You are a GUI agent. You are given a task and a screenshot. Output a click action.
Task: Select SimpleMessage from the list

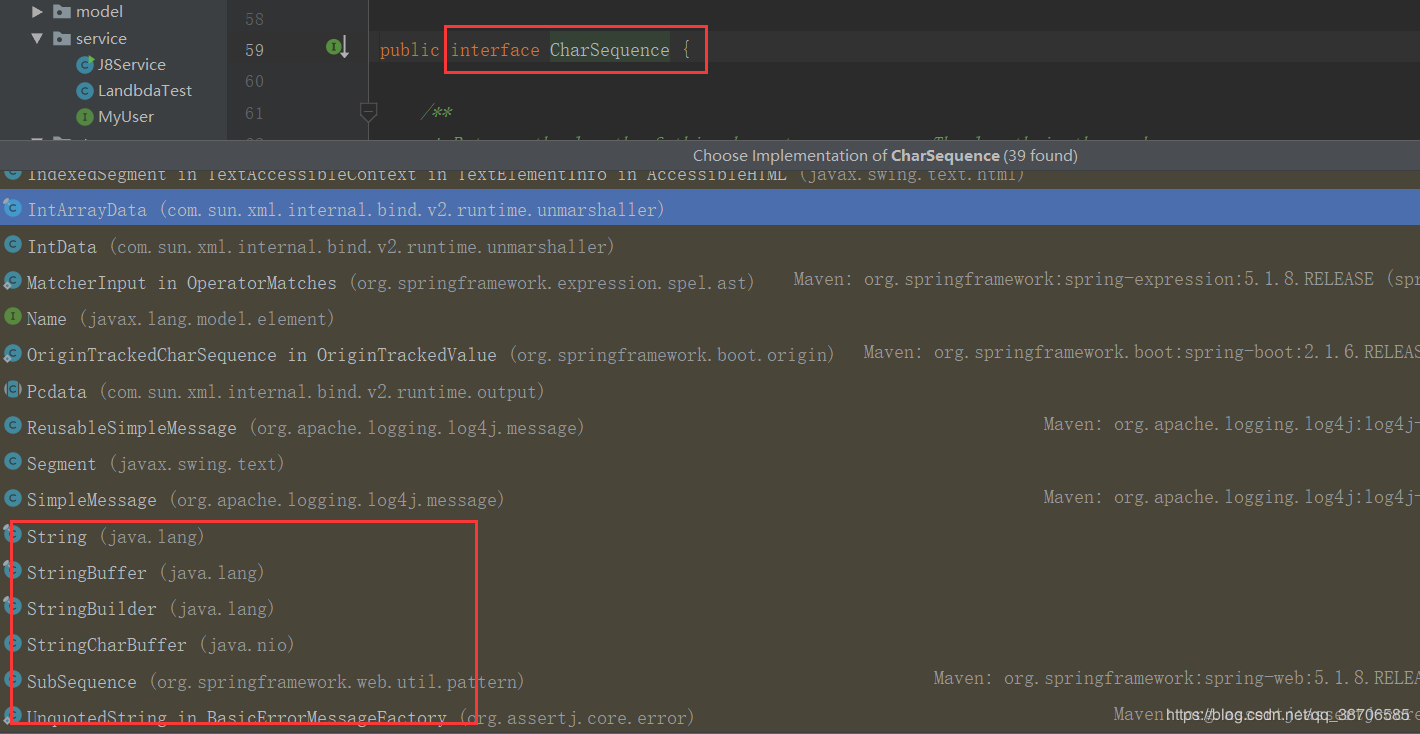tap(710, 499)
